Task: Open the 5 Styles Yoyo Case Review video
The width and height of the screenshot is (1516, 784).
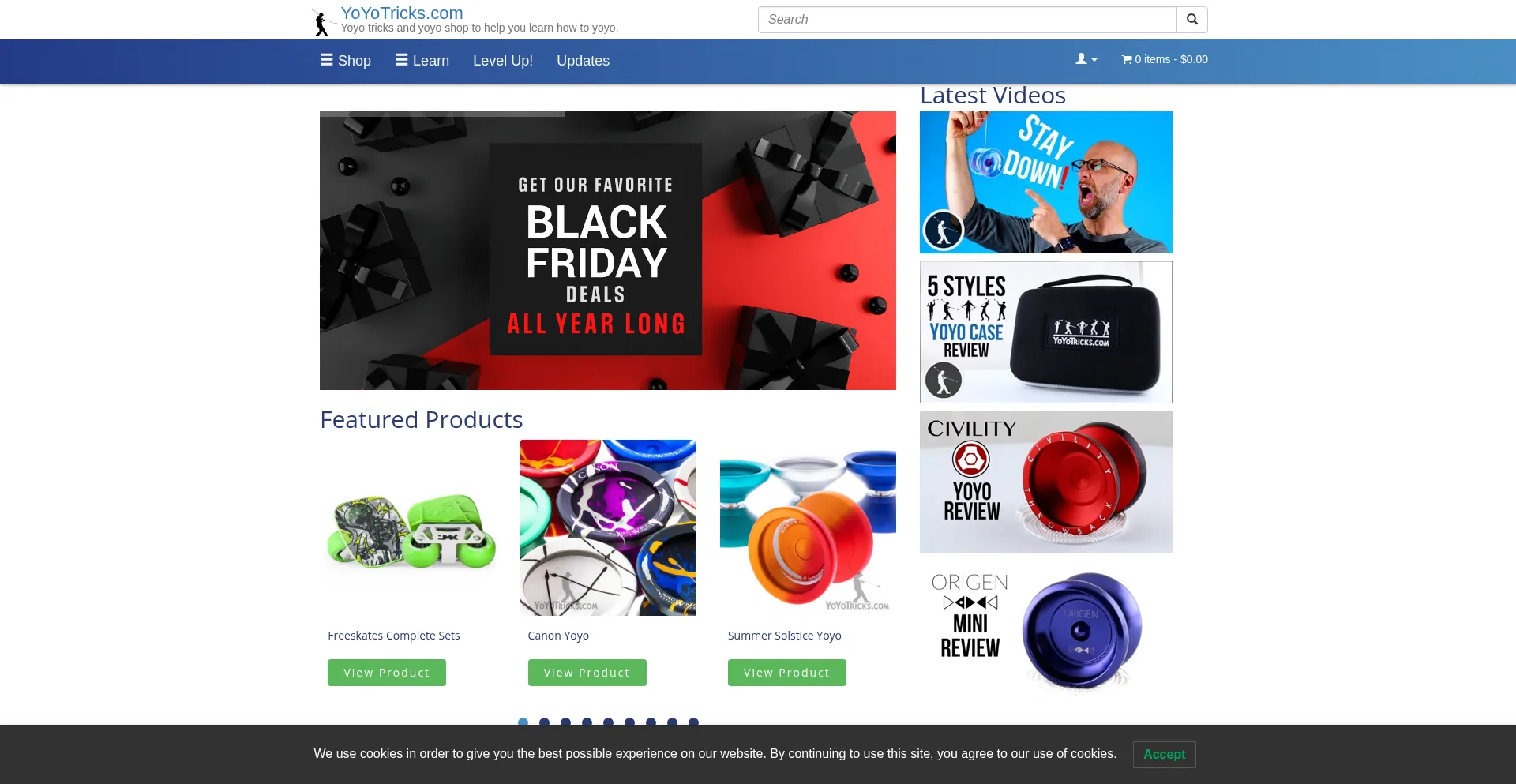Action: click(1046, 332)
